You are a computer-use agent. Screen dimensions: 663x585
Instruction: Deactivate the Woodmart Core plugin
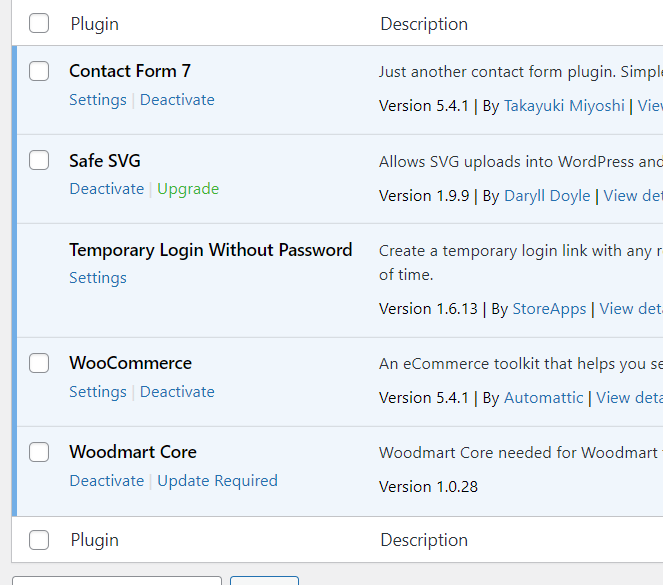coord(107,481)
